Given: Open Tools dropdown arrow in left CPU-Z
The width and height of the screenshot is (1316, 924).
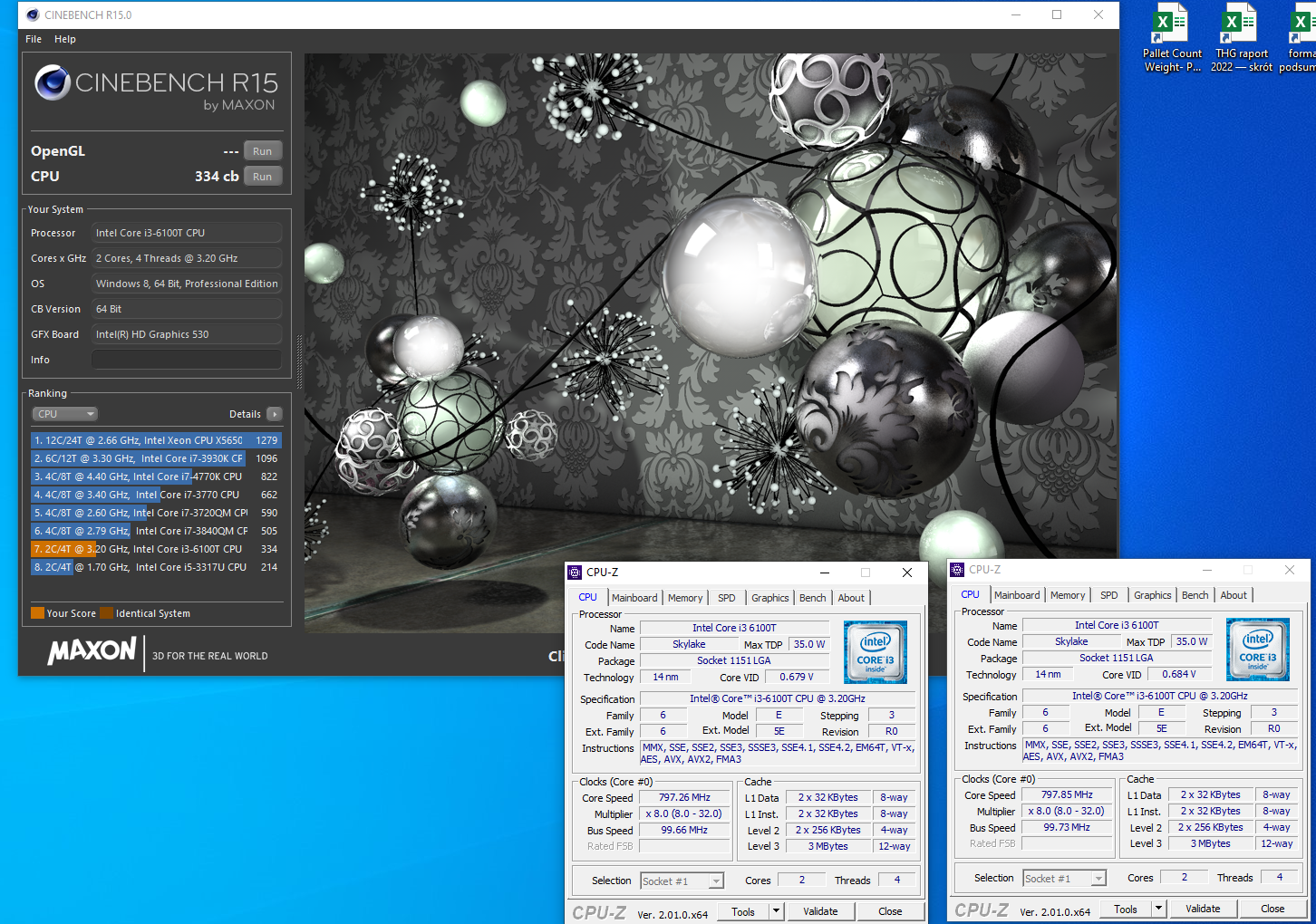Looking at the screenshot, I should tap(776, 912).
